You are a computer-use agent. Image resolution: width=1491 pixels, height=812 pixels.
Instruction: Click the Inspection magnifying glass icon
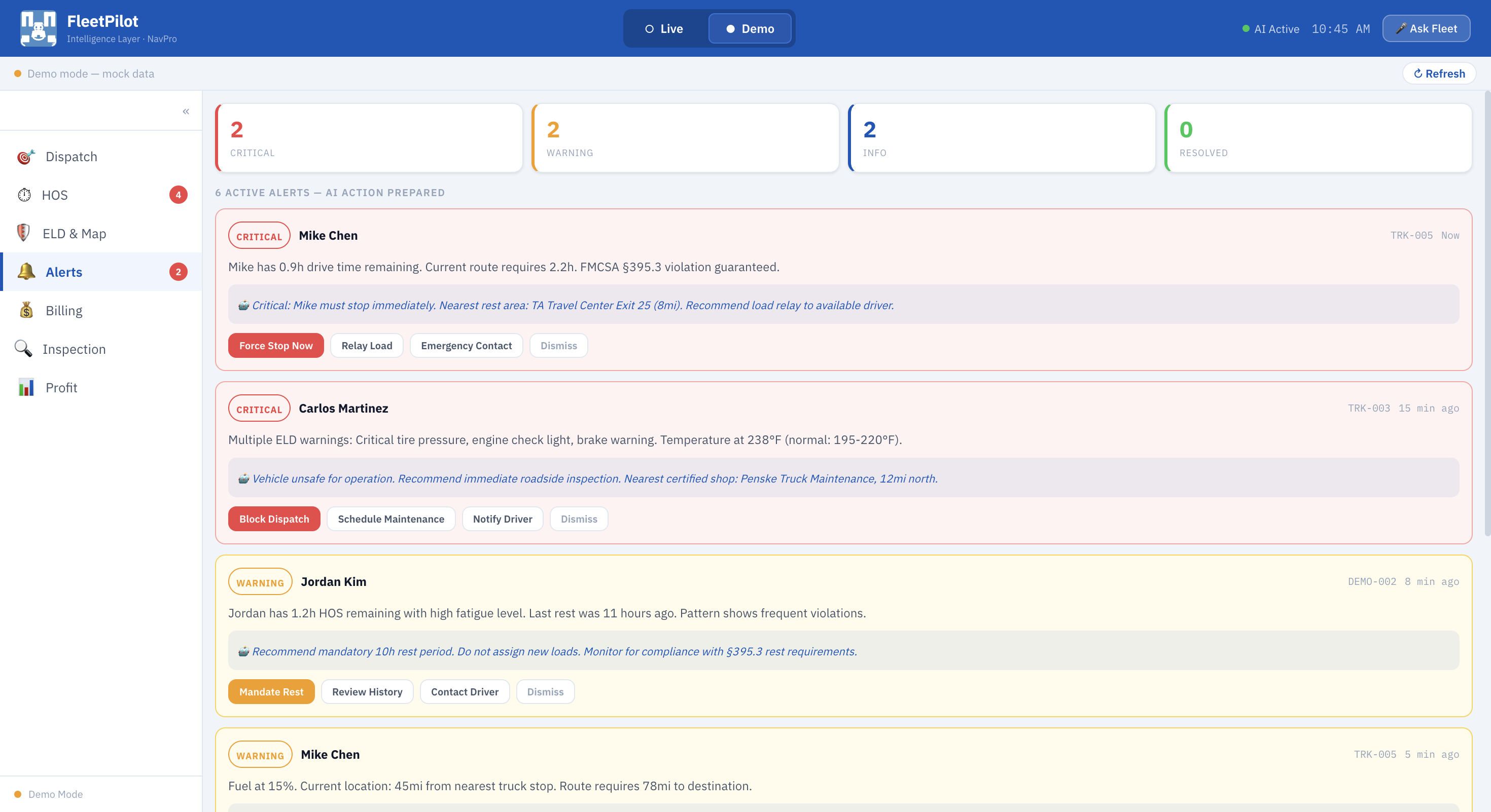point(23,349)
